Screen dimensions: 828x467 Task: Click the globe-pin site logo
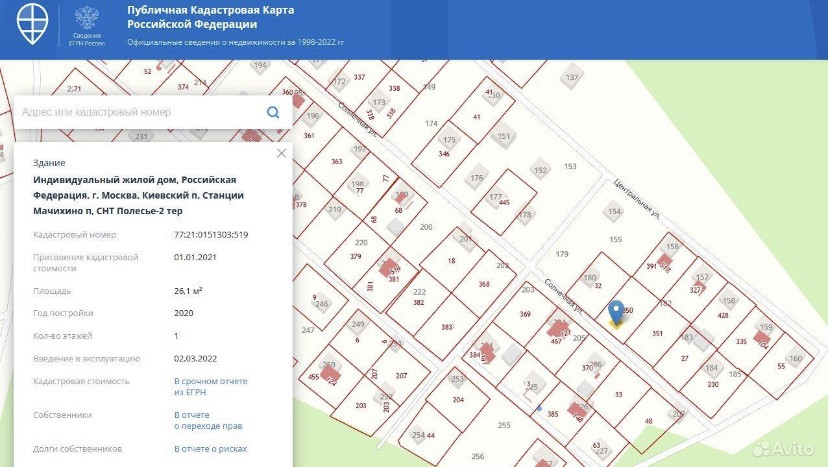pos(33,22)
